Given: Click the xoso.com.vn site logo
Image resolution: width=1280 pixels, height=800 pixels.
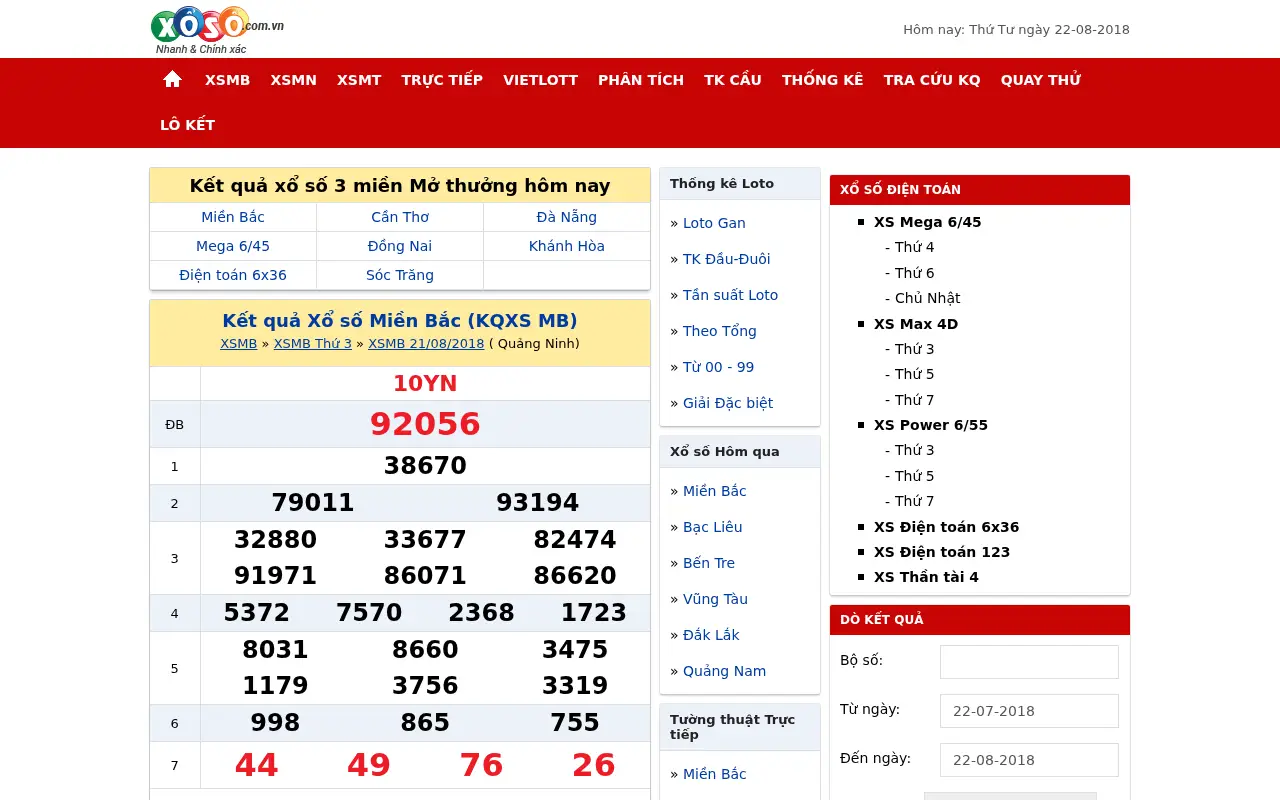Looking at the screenshot, I should coord(217,30).
